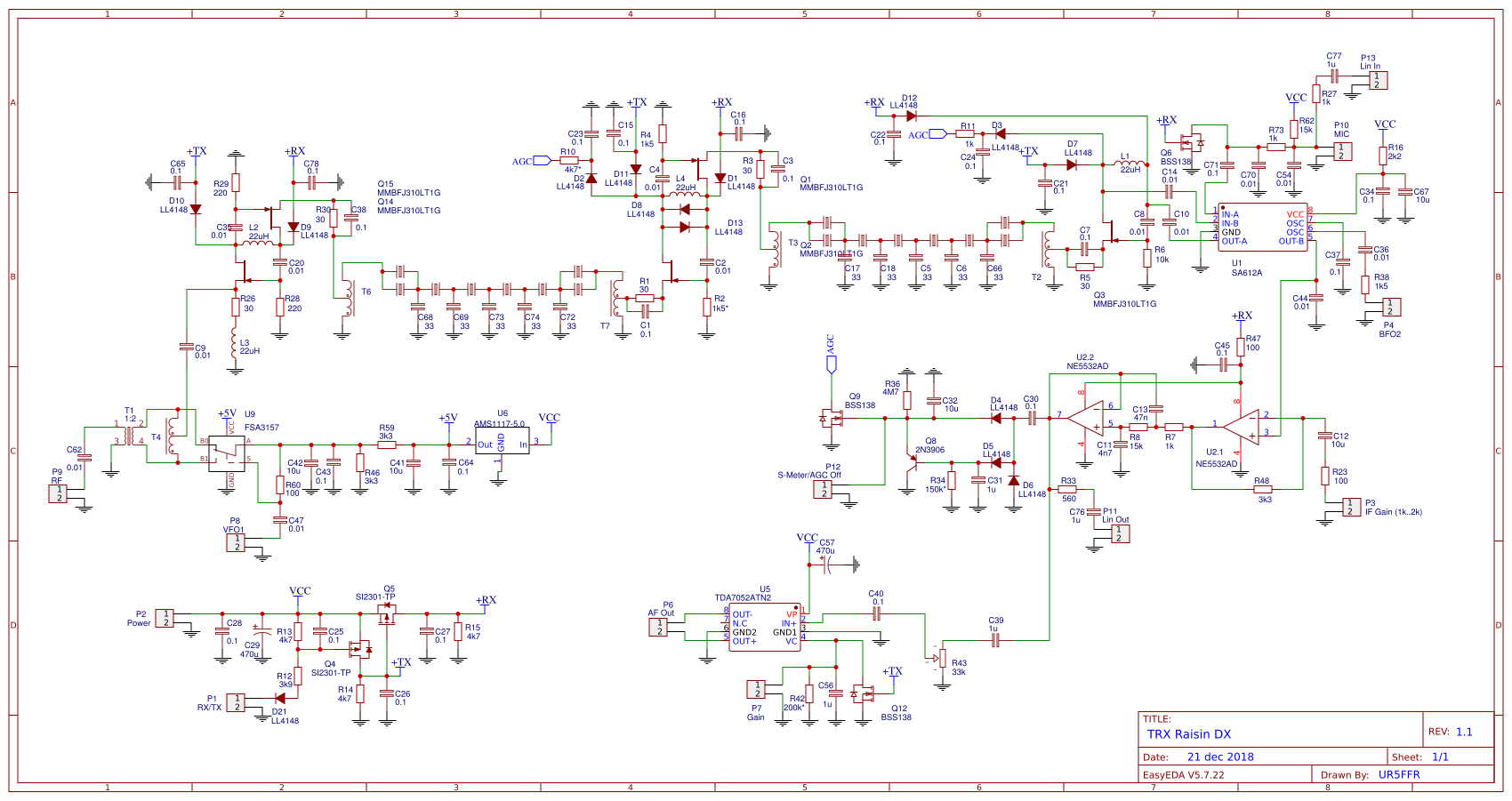Image resolution: width=1512 pixels, height=801 pixels.
Task: Click the TDA7052ATN2 audio amplifier U5
Action: [765, 628]
